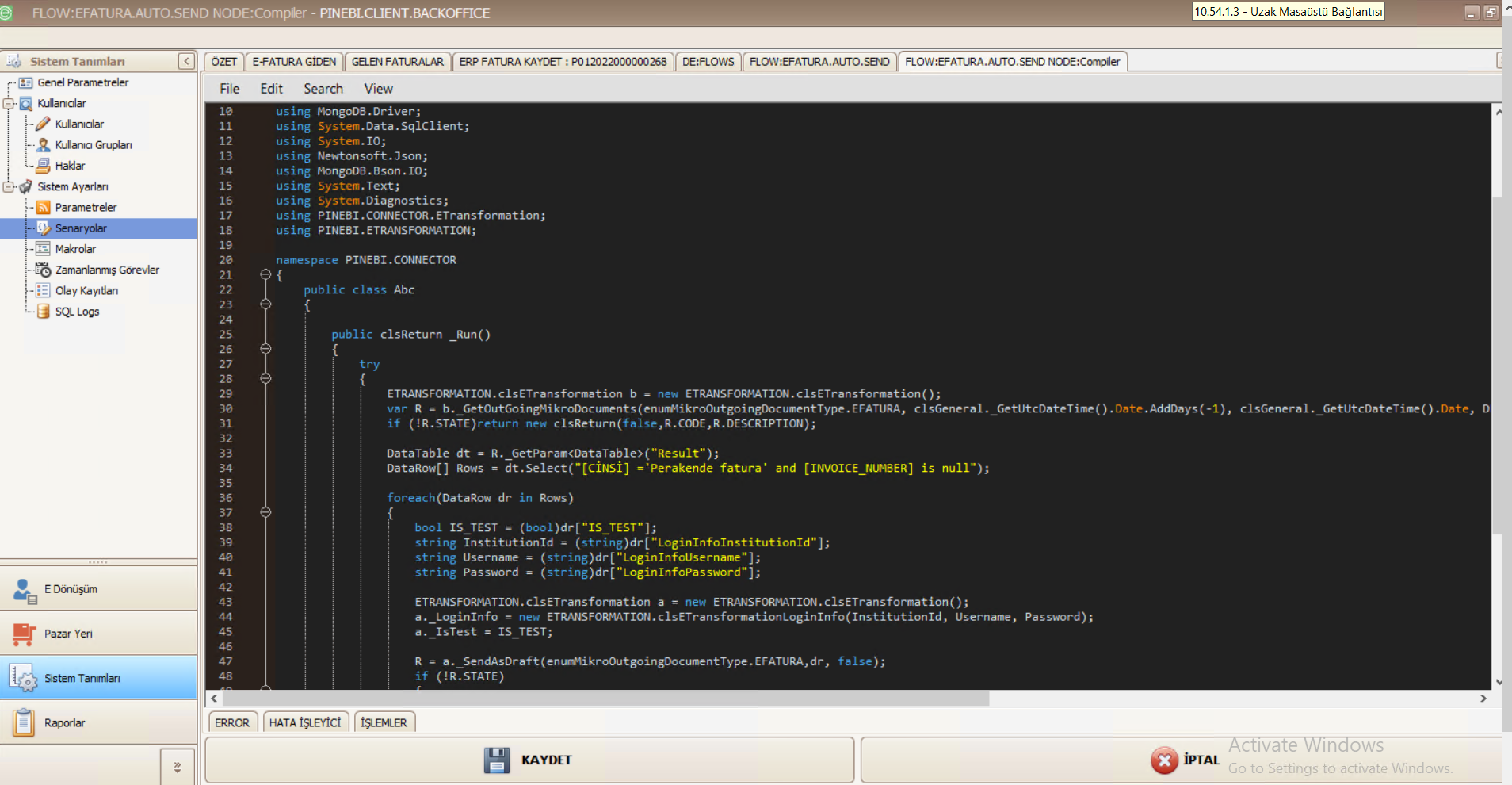
Task: Select SQL Logs in the tree
Action: point(77,312)
